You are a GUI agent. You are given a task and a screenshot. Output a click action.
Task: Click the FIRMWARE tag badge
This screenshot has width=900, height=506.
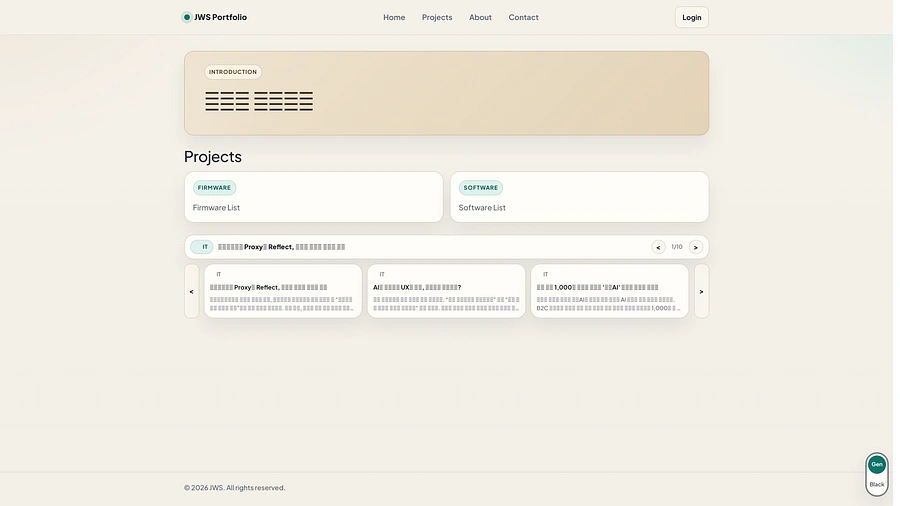pos(214,187)
